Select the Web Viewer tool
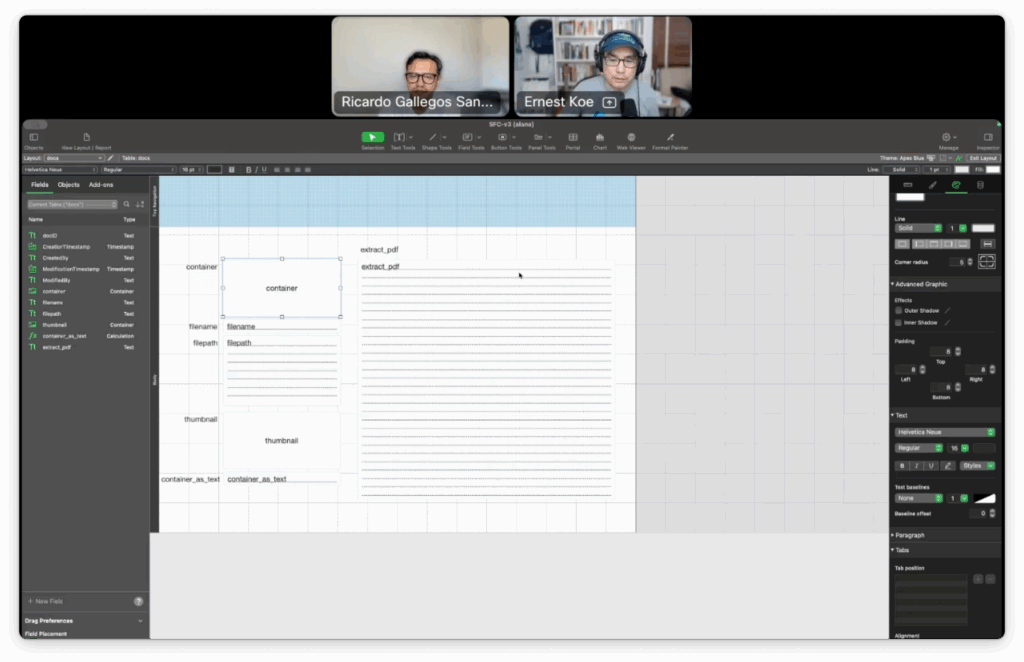 [631, 137]
